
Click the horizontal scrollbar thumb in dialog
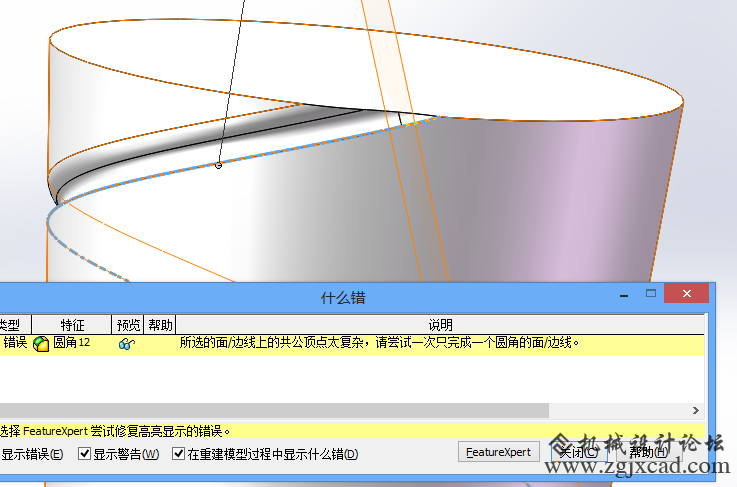tap(274, 410)
